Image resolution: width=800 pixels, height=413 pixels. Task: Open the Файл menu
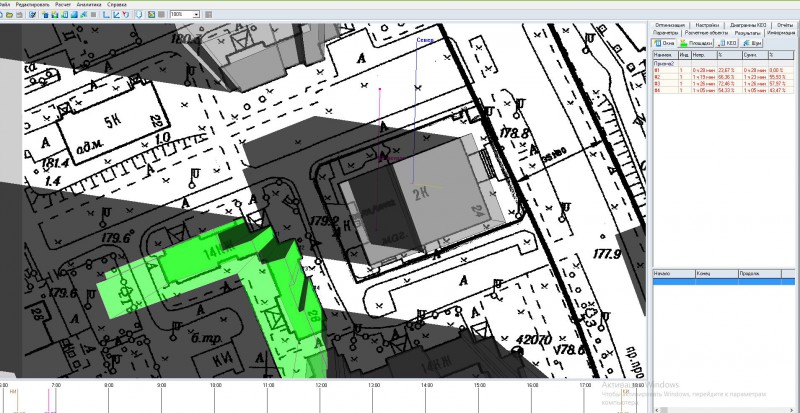coord(5,5)
